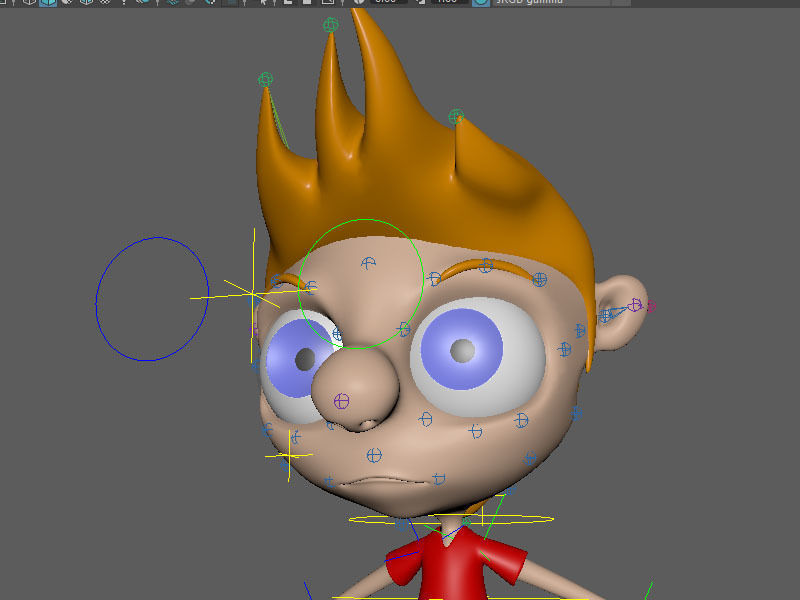The image size is (800, 600).
Task: Select cheek control right of the nostril
Action: 425,419
